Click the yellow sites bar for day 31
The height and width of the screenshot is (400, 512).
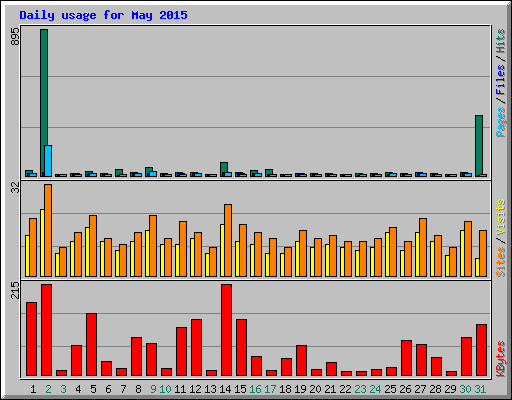point(477,267)
